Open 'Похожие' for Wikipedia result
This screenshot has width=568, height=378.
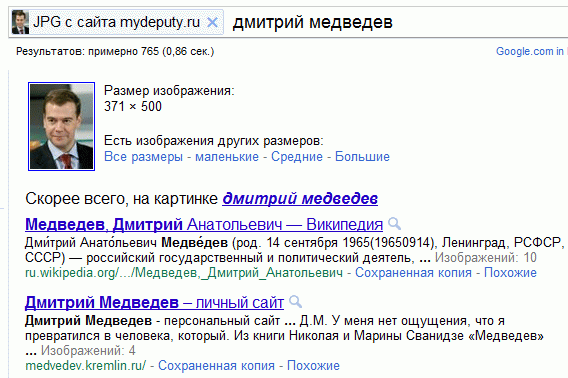(510, 273)
